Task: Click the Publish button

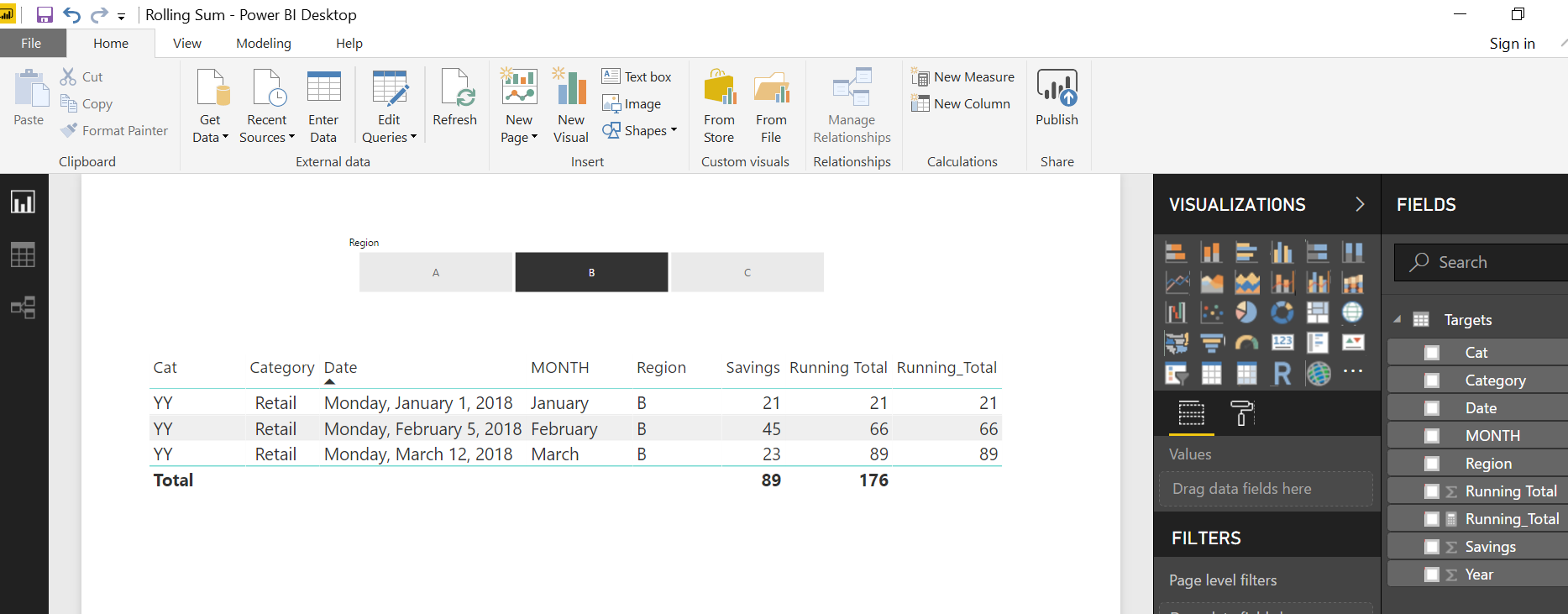Action: (x=1057, y=97)
